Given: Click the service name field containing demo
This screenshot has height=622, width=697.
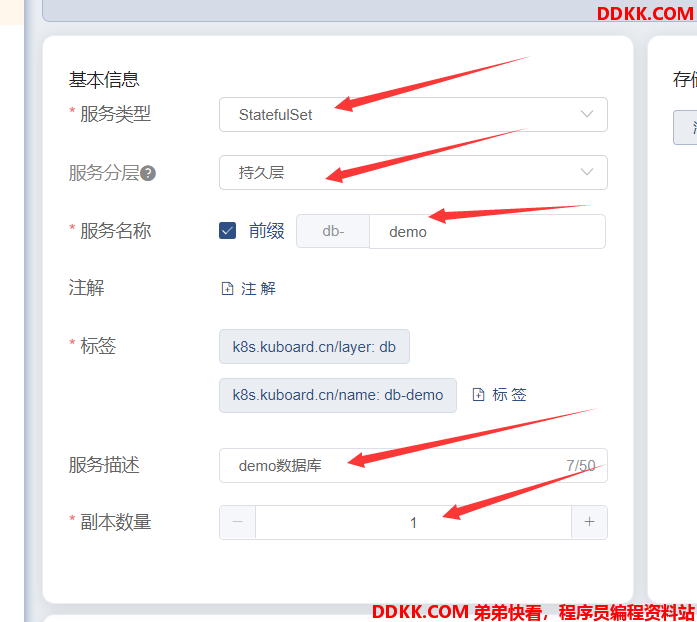Looking at the screenshot, I should (487, 232).
